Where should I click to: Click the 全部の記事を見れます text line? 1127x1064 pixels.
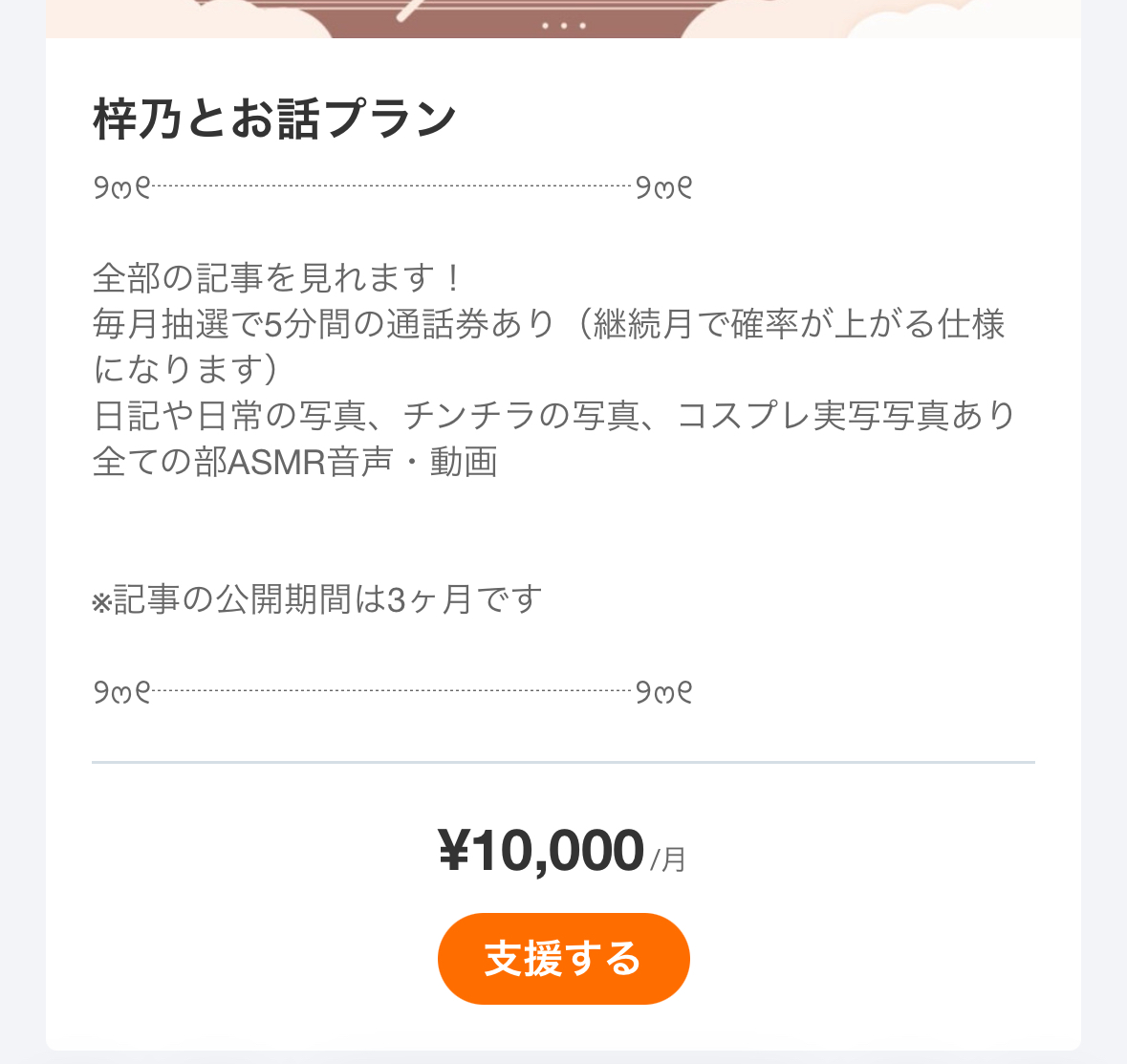[x=277, y=278]
